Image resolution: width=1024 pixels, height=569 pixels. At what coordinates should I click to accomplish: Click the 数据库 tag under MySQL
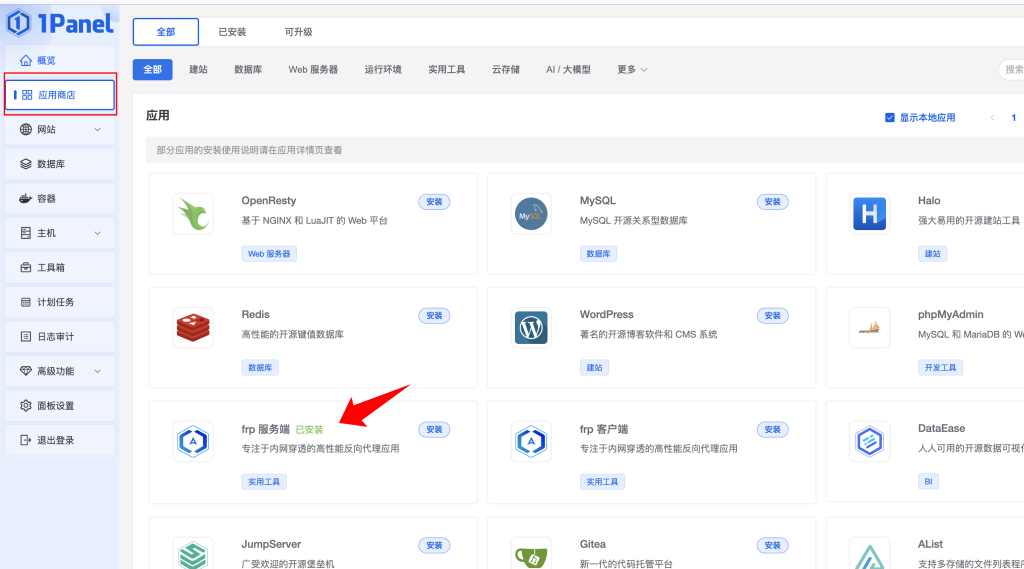tap(598, 254)
